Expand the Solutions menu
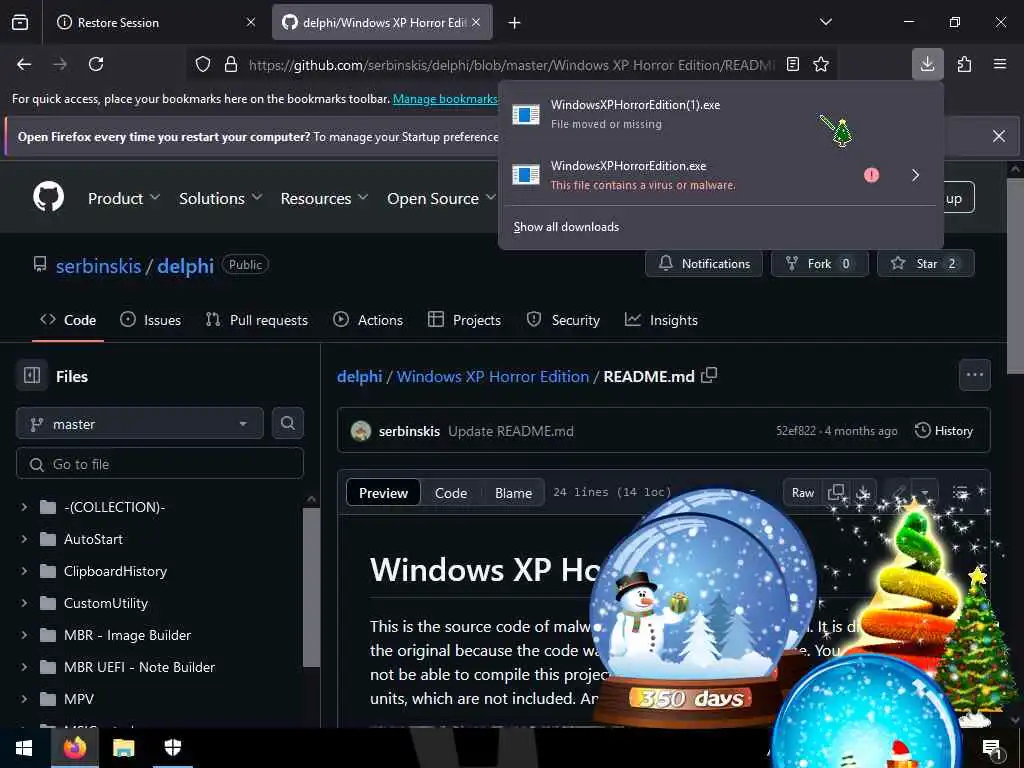The image size is (1024, 768). (x=220, y=198)
